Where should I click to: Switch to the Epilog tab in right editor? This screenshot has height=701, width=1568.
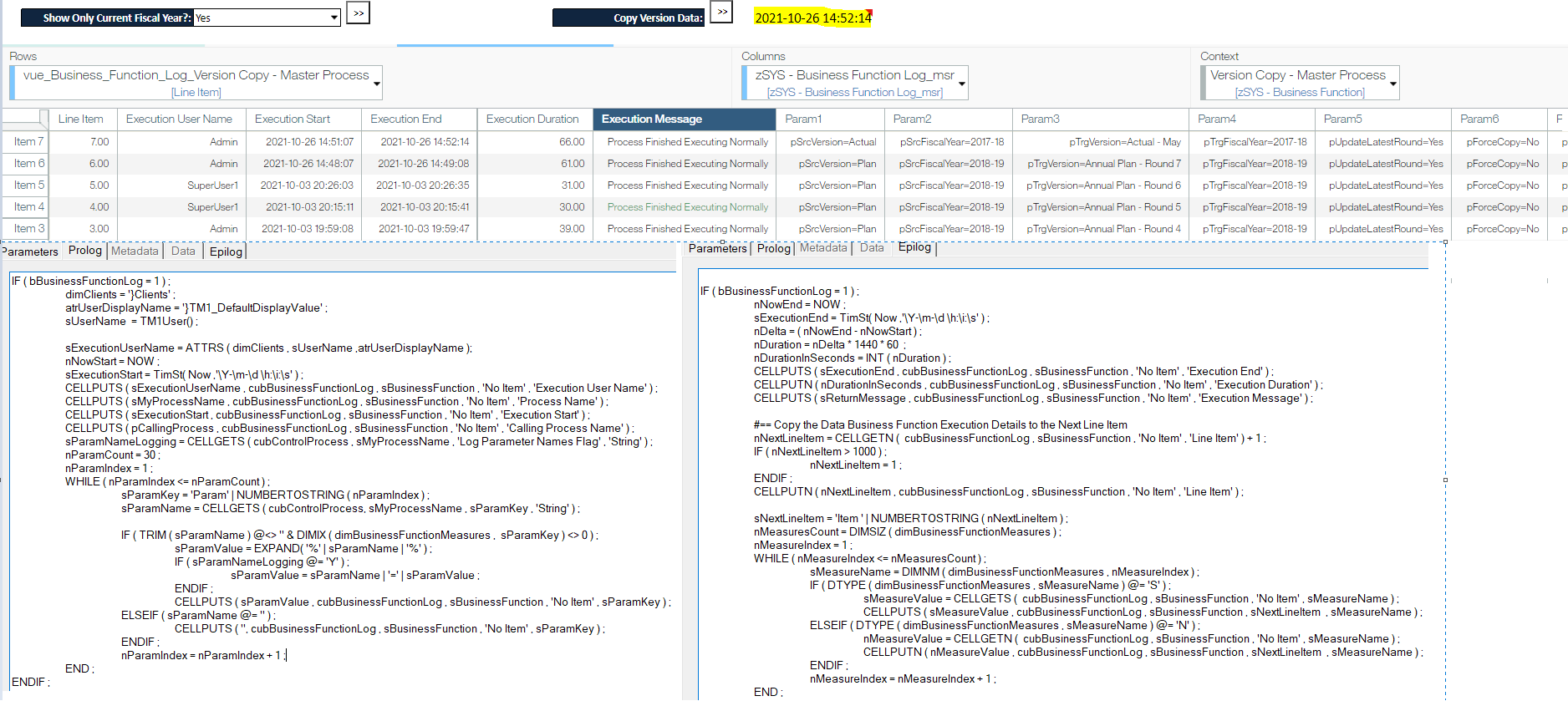click(914, 246)
